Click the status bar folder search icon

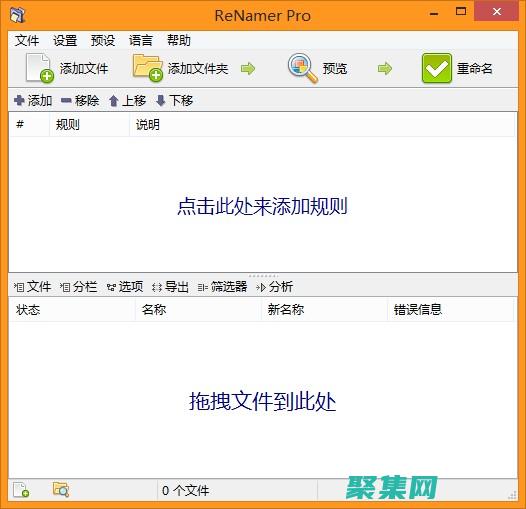pos(61,490)
